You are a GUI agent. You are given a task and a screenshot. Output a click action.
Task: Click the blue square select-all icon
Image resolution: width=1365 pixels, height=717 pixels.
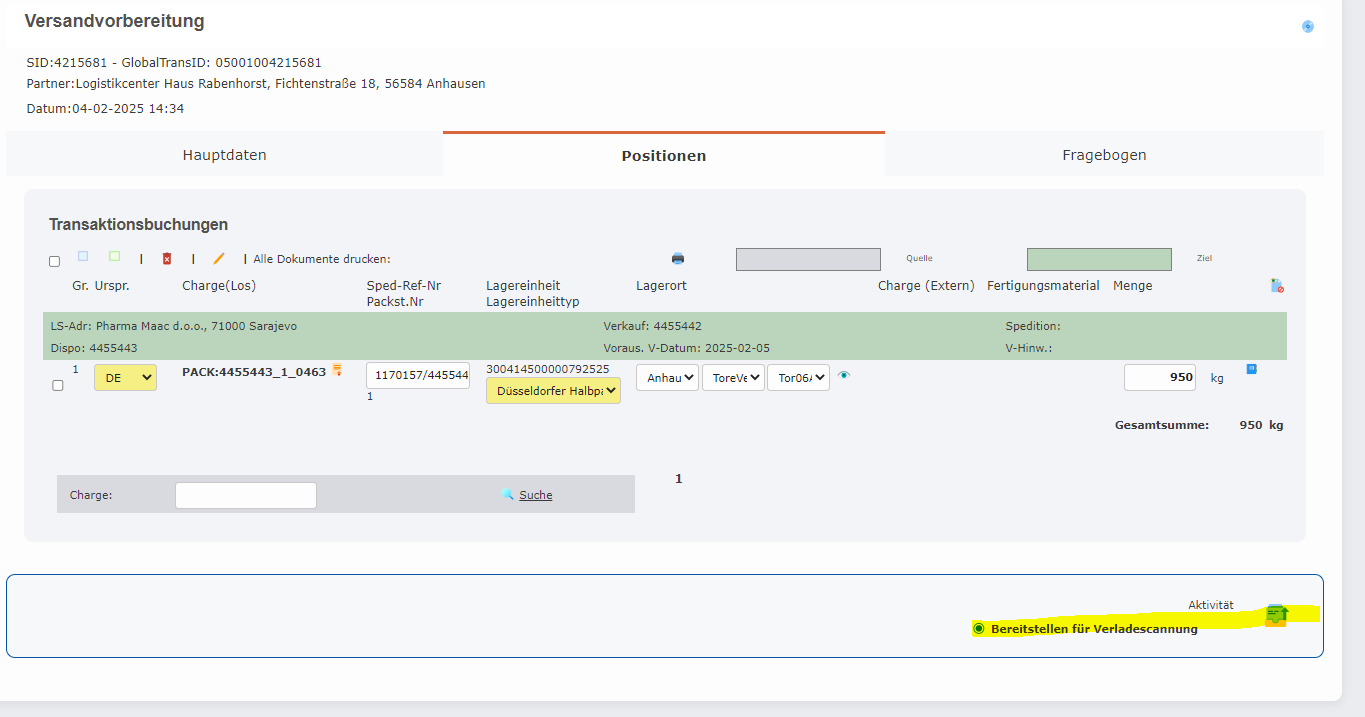pyautogui.click(x=83, y=256)
